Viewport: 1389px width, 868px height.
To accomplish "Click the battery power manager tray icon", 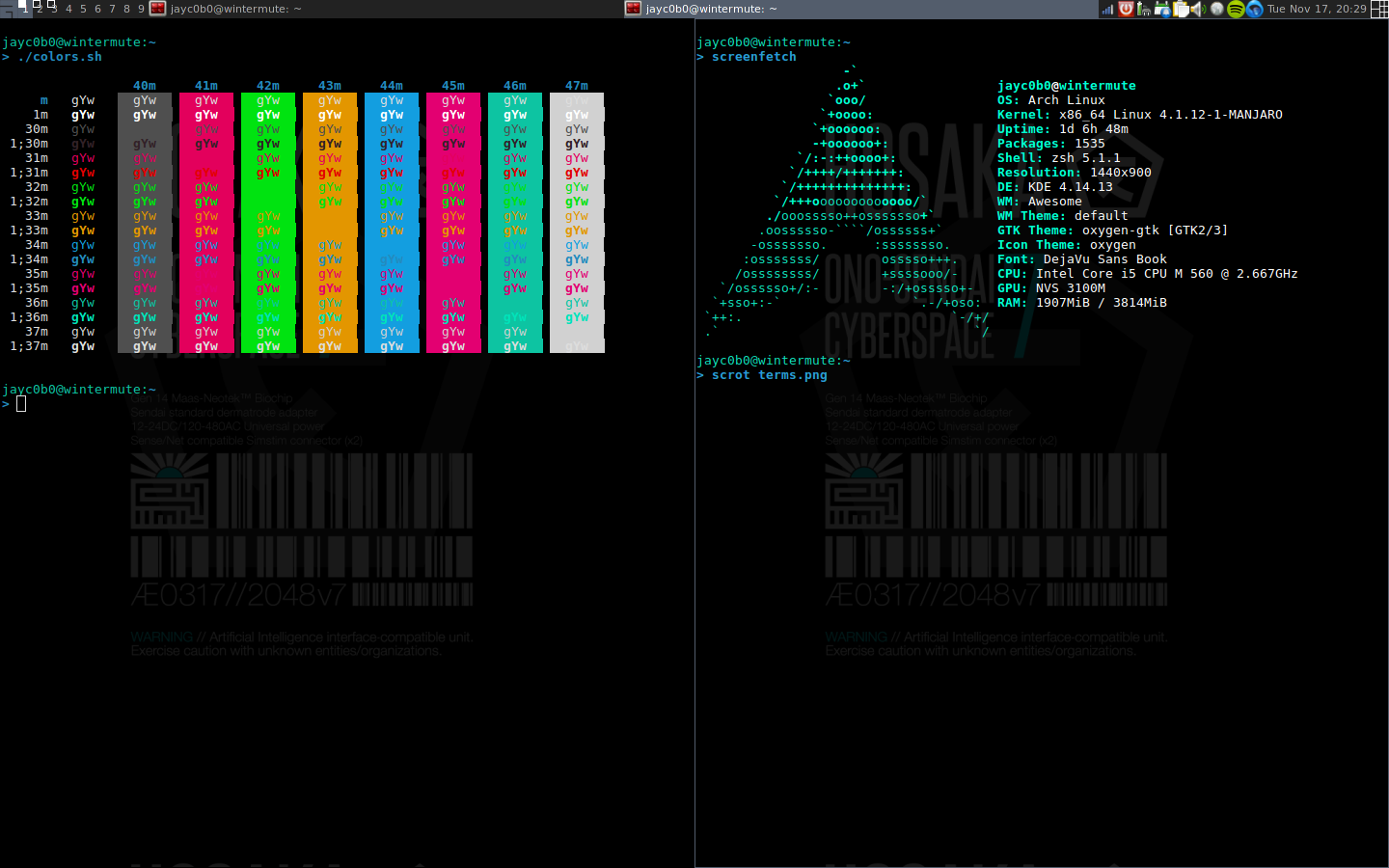I will click(x=1144, y=10).
